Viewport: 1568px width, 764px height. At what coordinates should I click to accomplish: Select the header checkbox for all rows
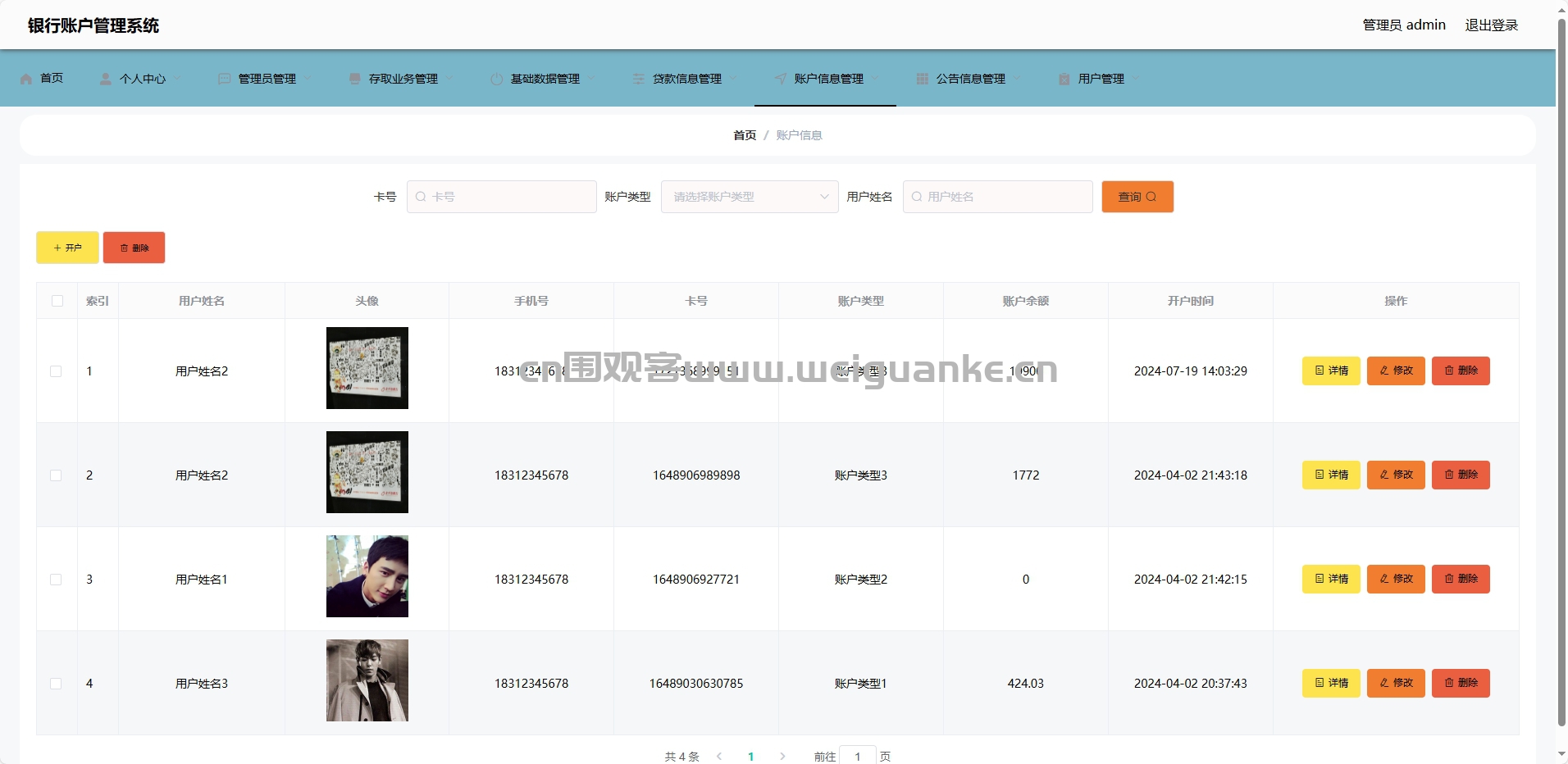57,301
